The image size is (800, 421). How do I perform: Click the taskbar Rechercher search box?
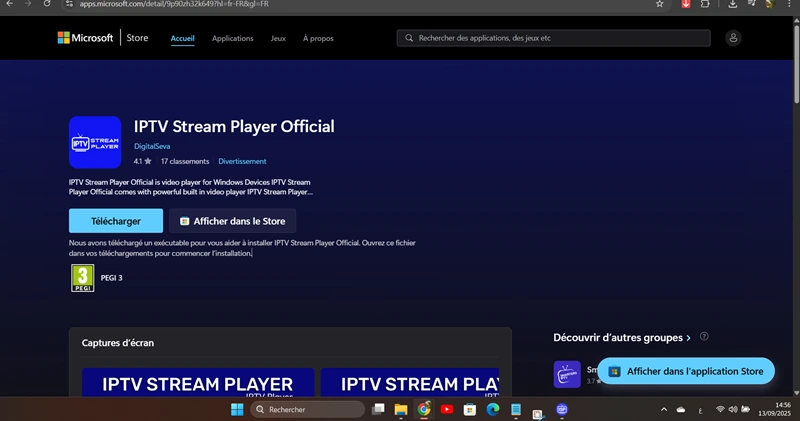point(308,409)
